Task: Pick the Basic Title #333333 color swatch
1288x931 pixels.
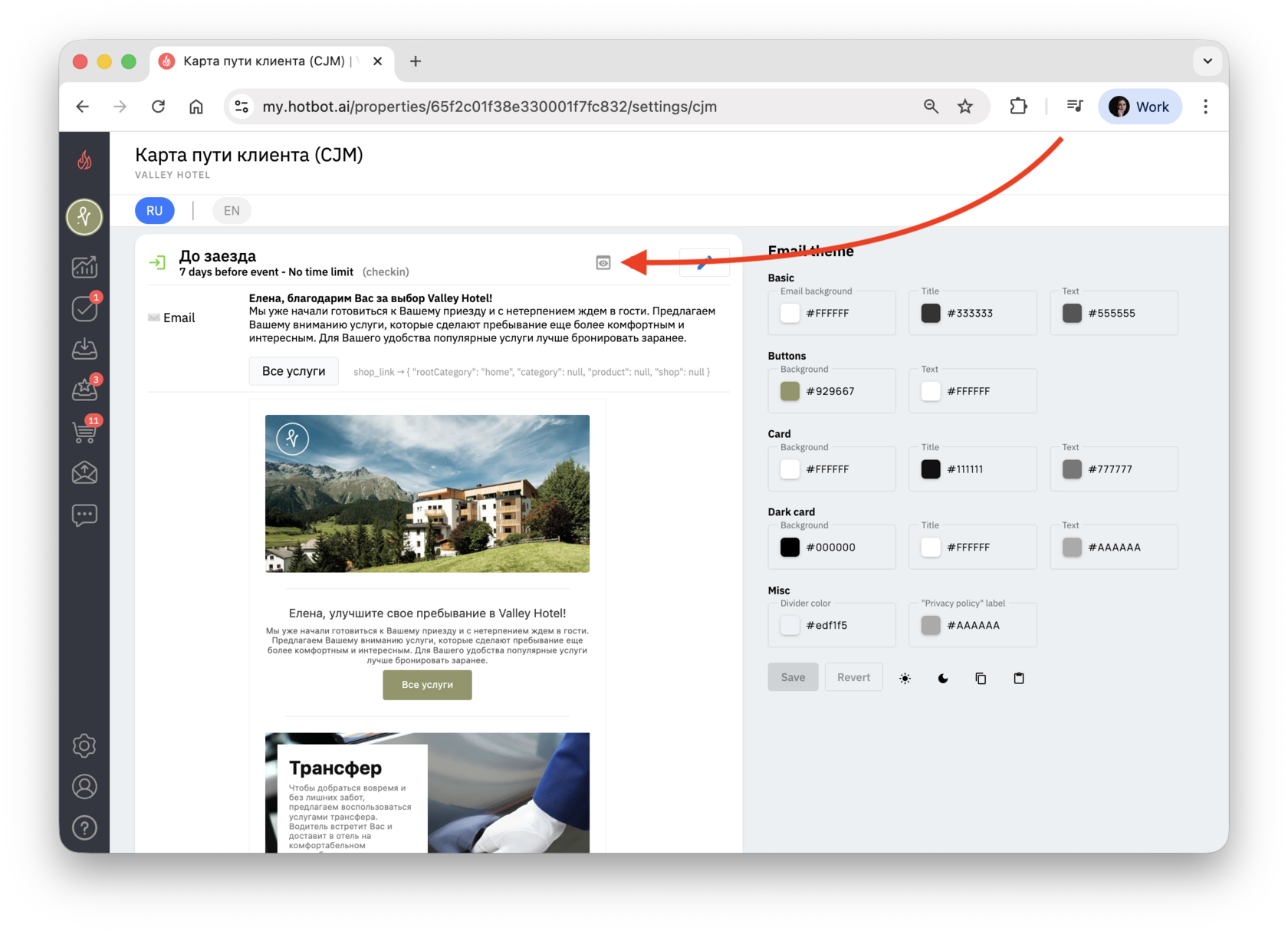Action: pos(931,313)
